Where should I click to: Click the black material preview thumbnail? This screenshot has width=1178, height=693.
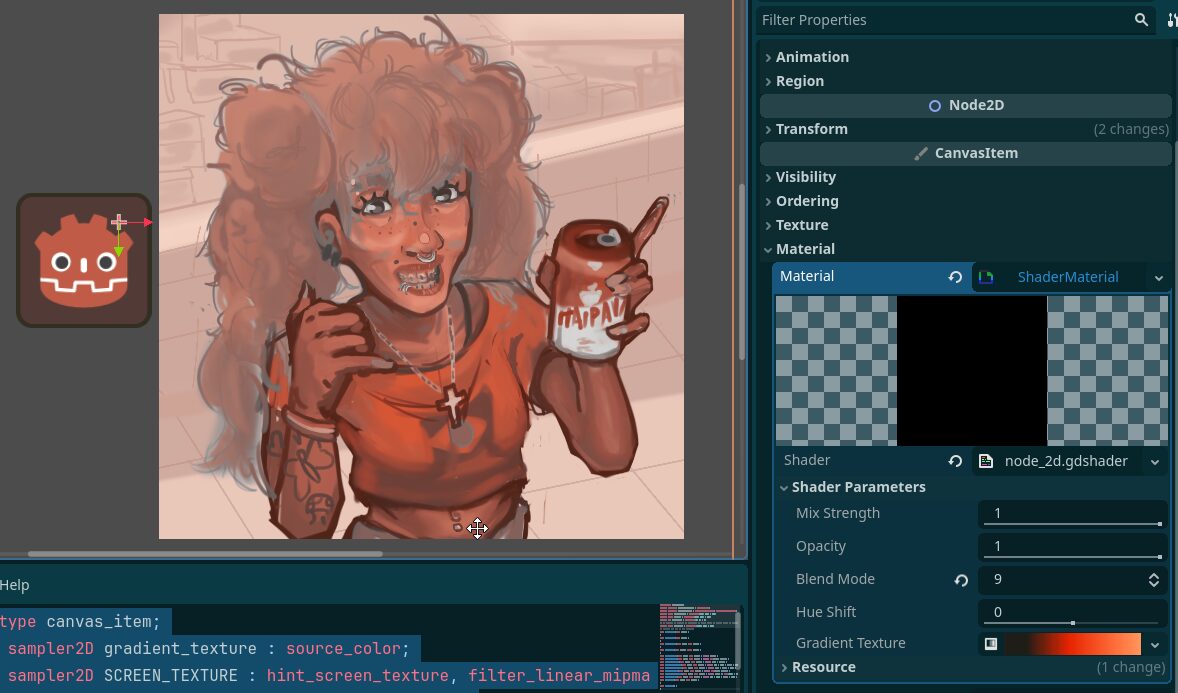(x=971, y=371)
